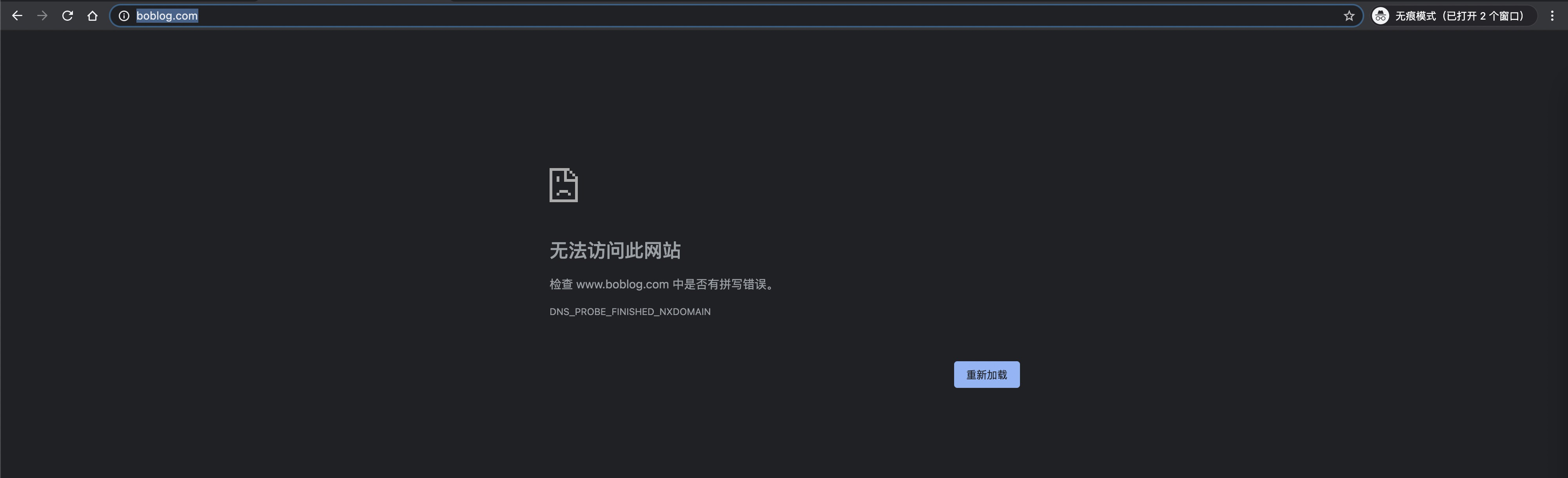This screenshot has width=1568, height=478.
Task: Click the www.boblog.com text in error message
Action: (x=622, y=284)
